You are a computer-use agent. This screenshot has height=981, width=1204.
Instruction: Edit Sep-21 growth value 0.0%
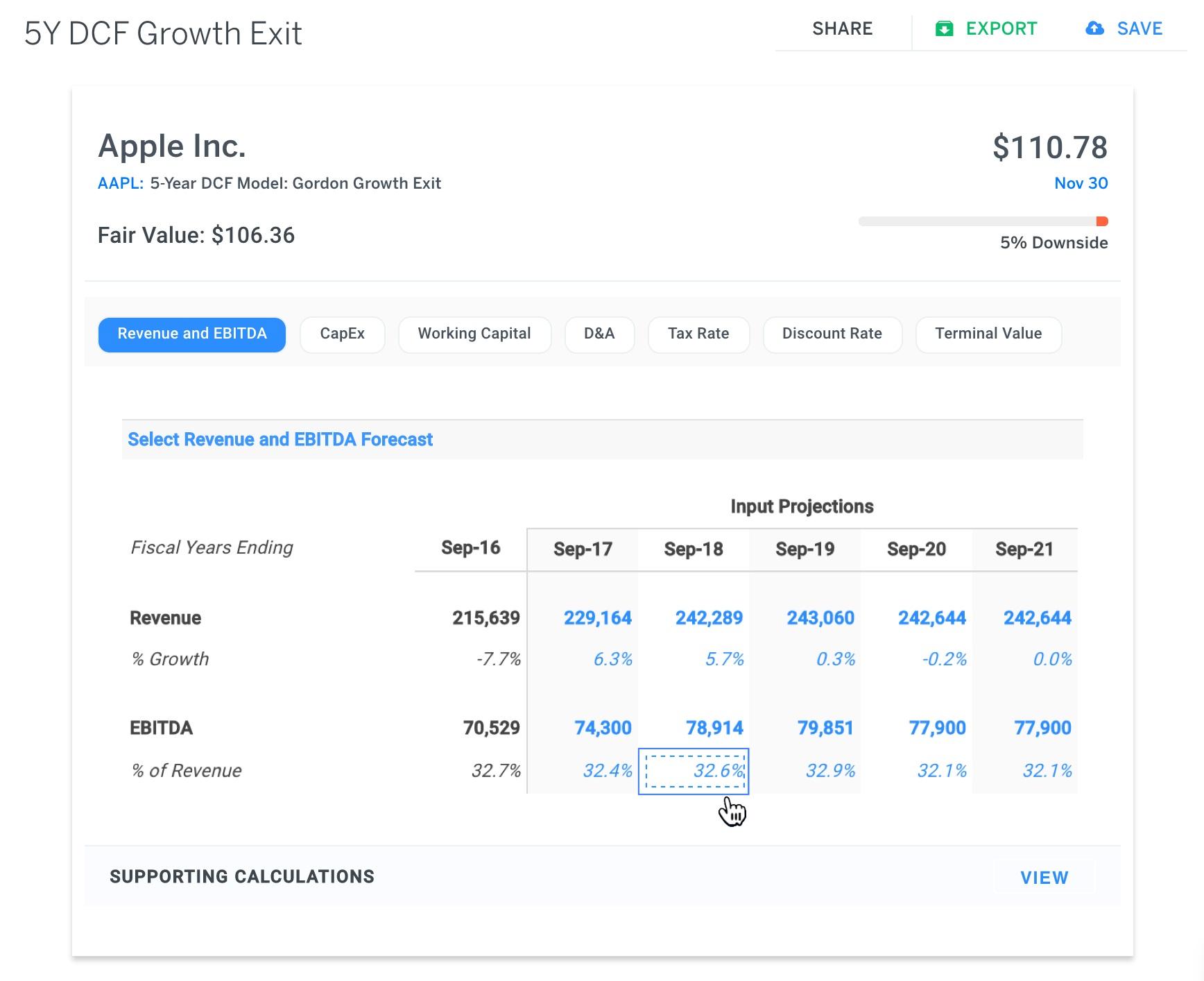1053,659
